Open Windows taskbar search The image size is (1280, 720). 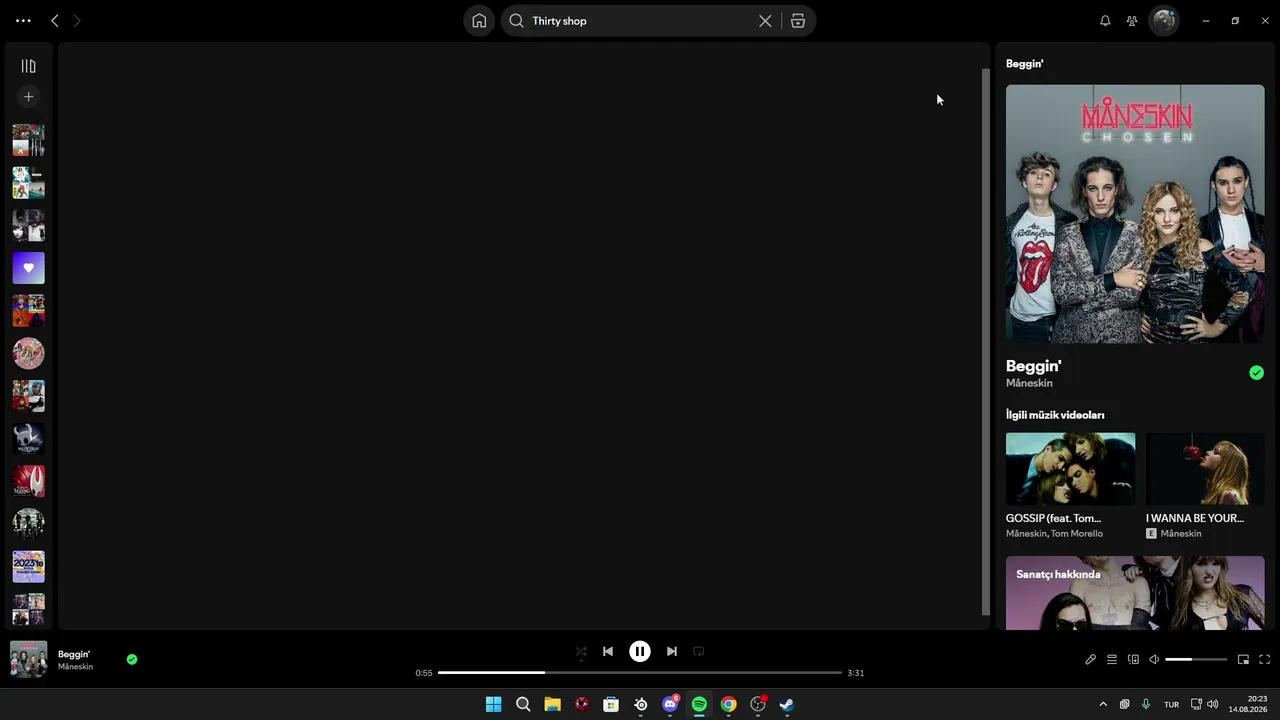click(523, 704)
